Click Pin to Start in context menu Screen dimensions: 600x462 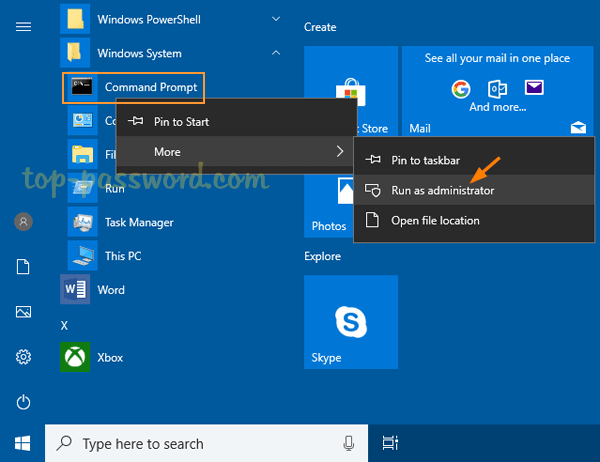pyautogui.click(x=181, y=121)
